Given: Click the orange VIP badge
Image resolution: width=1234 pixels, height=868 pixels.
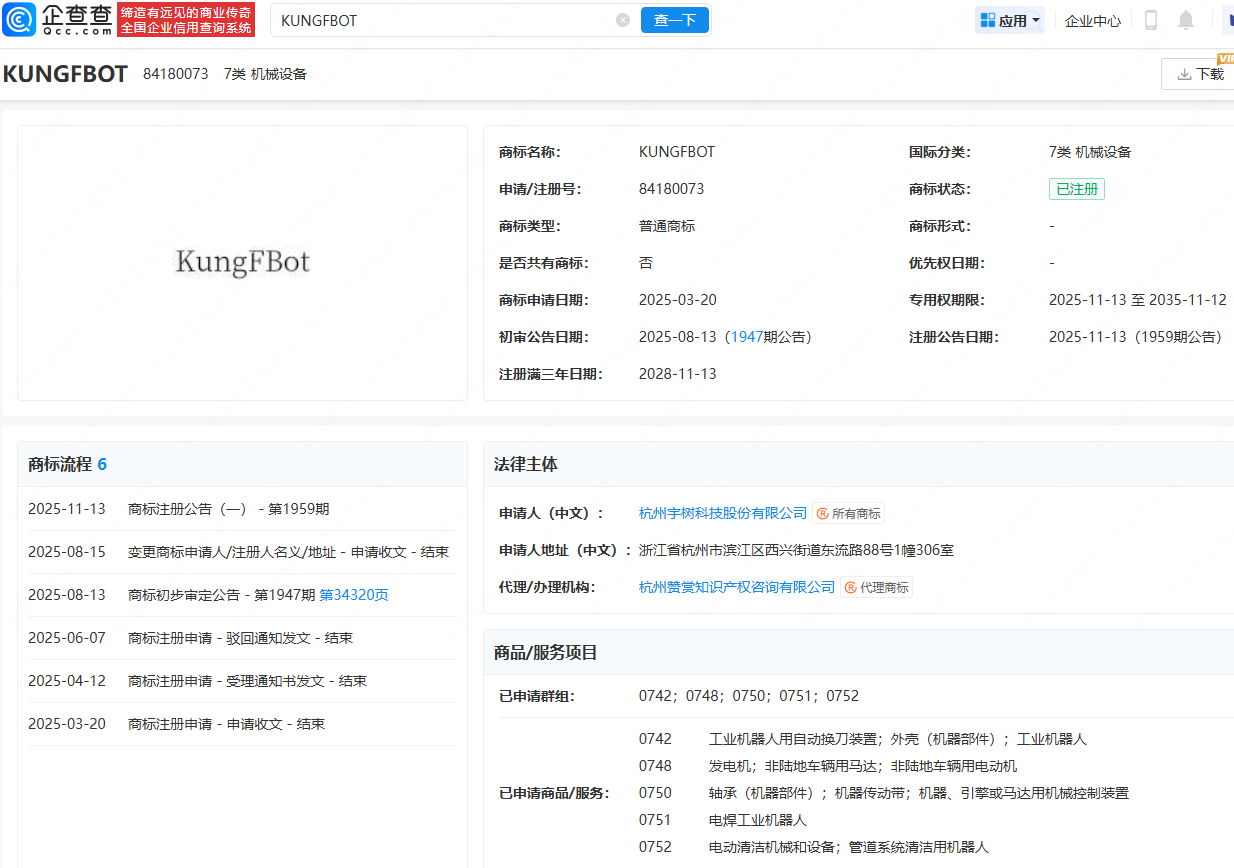Looking at the screenshot, I should point(1226,58).
